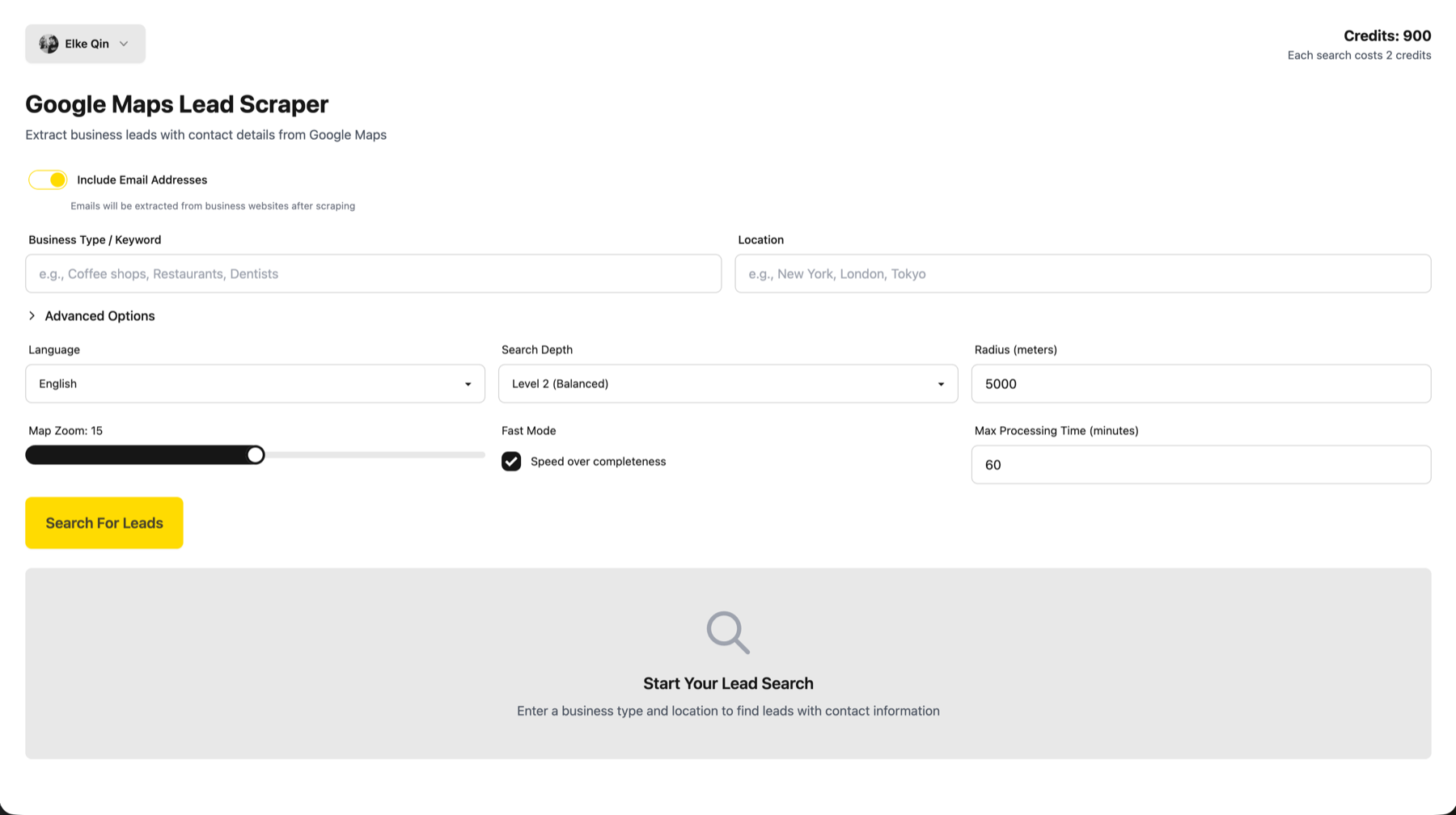This screenshot has width=1456, height=815.
Task: Click 'Each search costs 2 credits' text
Action: coord(1359,55)
